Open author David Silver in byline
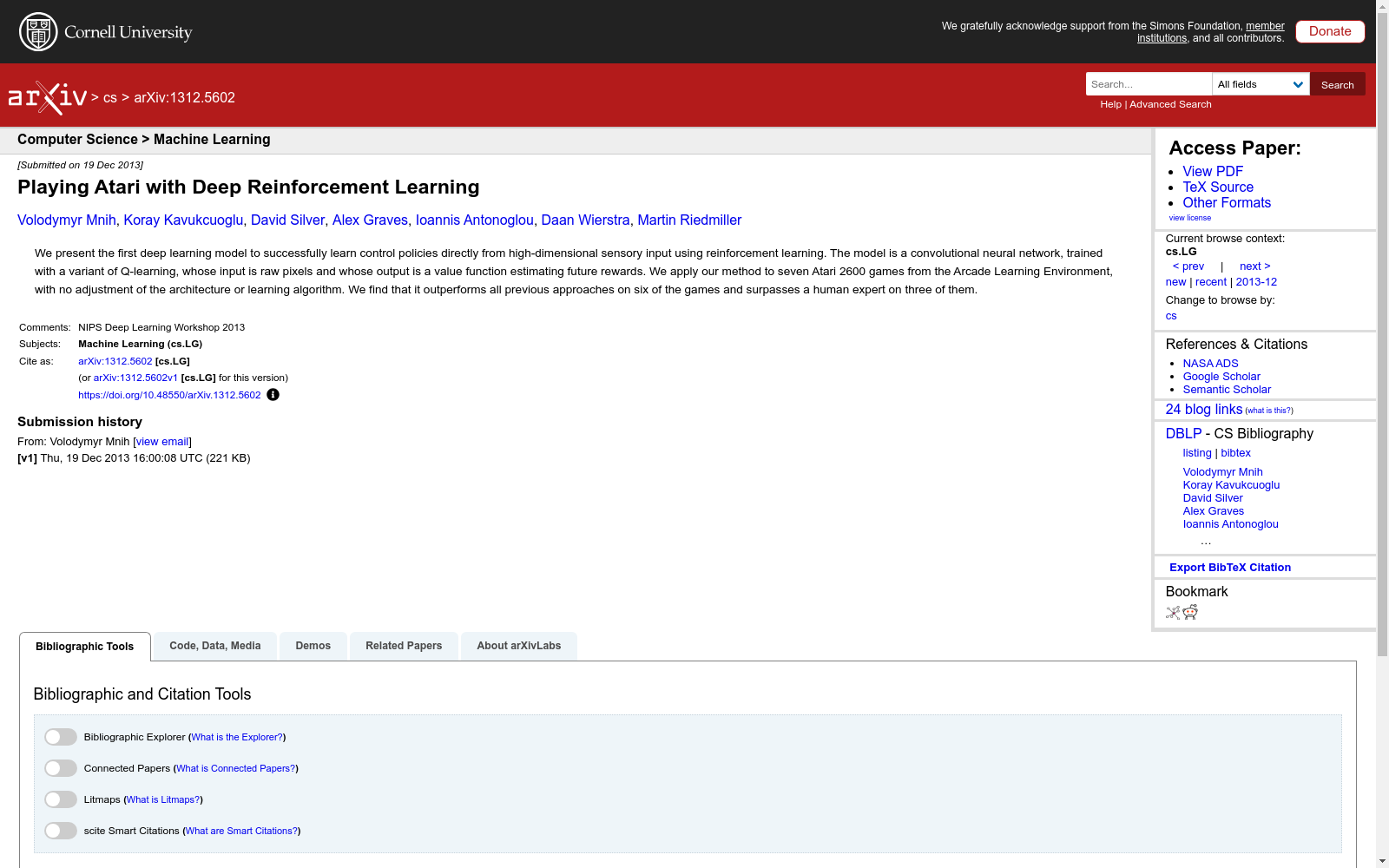Screen dimensions: 1389x868 point(287,220)
